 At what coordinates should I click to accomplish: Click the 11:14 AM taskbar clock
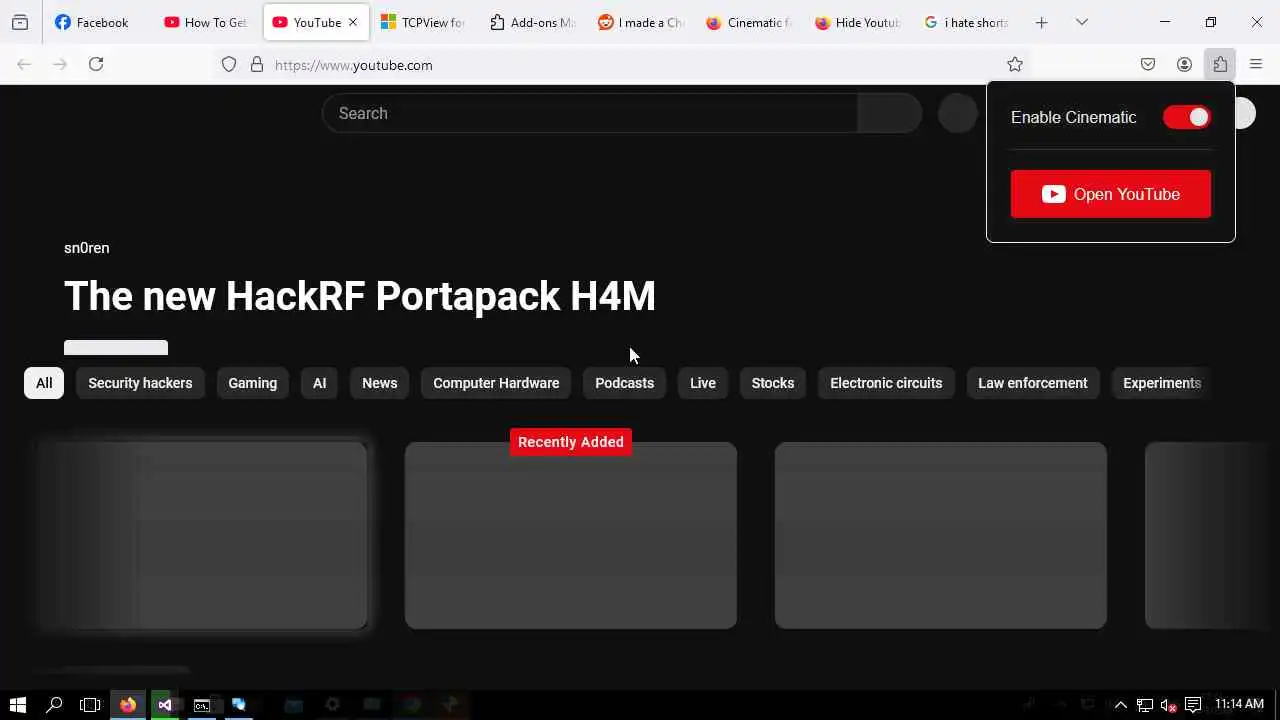coord(1239,705)
